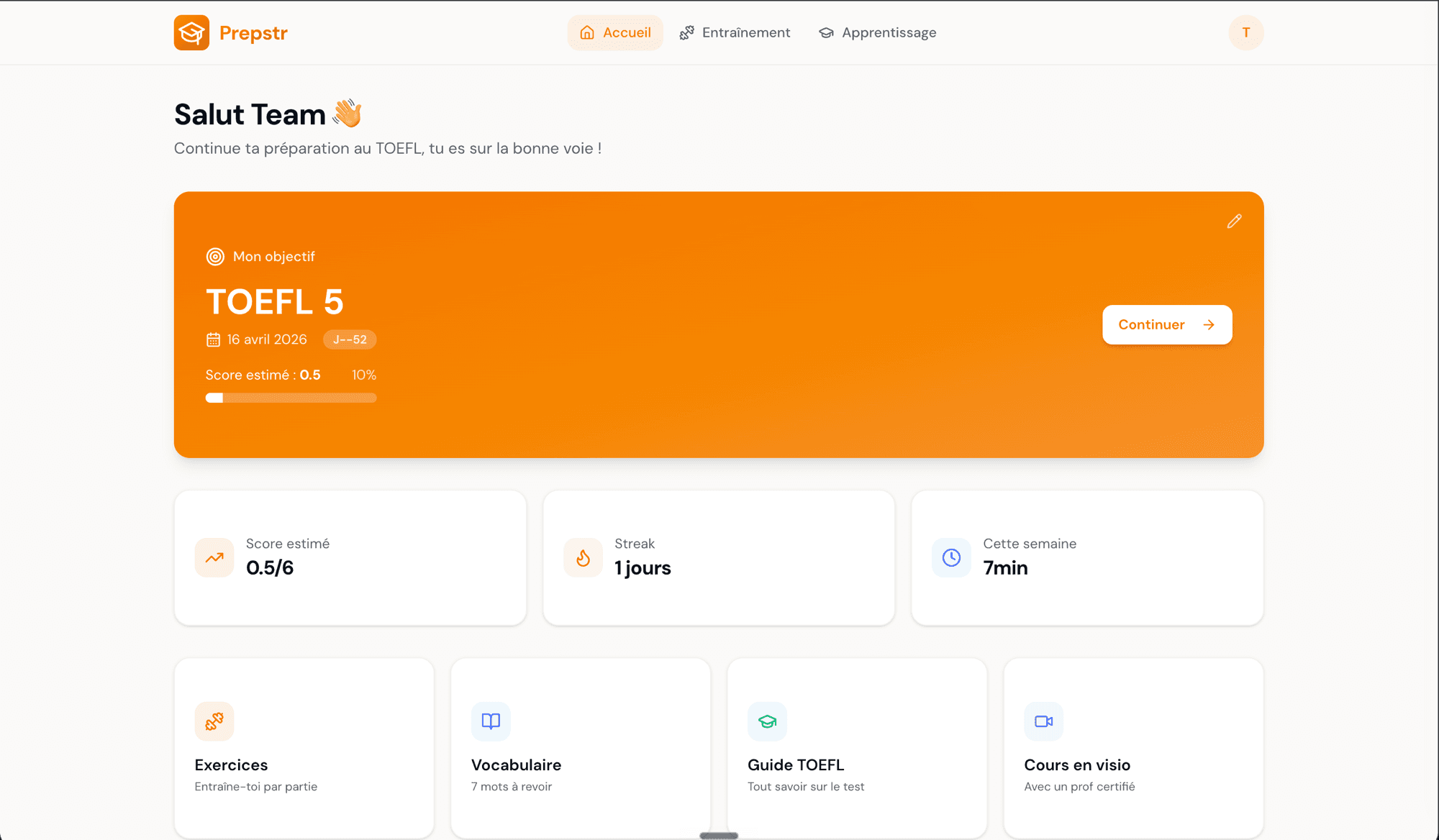Screen dimensions: 1439x840
Task: Open the Vocabulaire card title
Action: point(516,765)
